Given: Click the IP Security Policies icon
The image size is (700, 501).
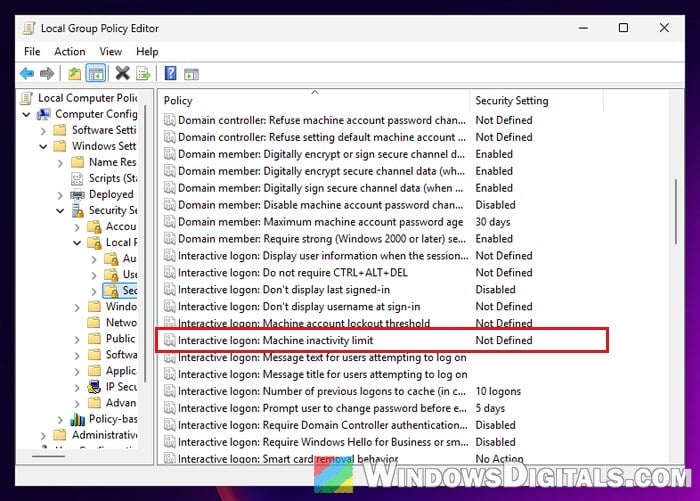Looking at the screenshot, I should click(94, 387).
